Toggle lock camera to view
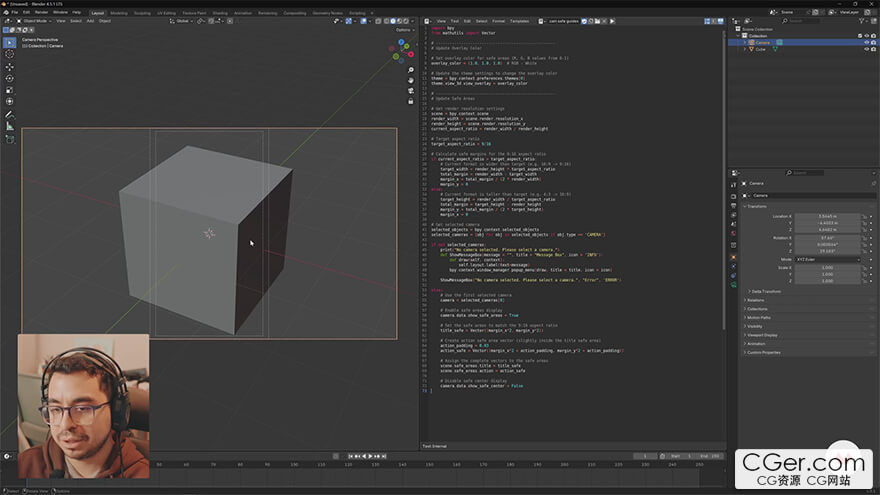 click(x=410, y=101)
